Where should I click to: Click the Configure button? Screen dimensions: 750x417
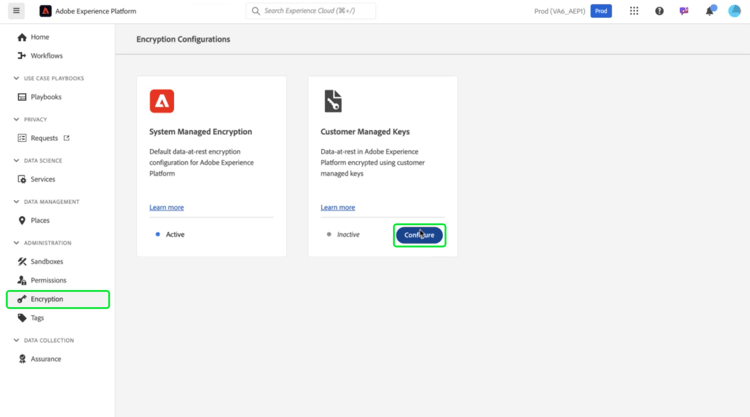coord(419,235)
